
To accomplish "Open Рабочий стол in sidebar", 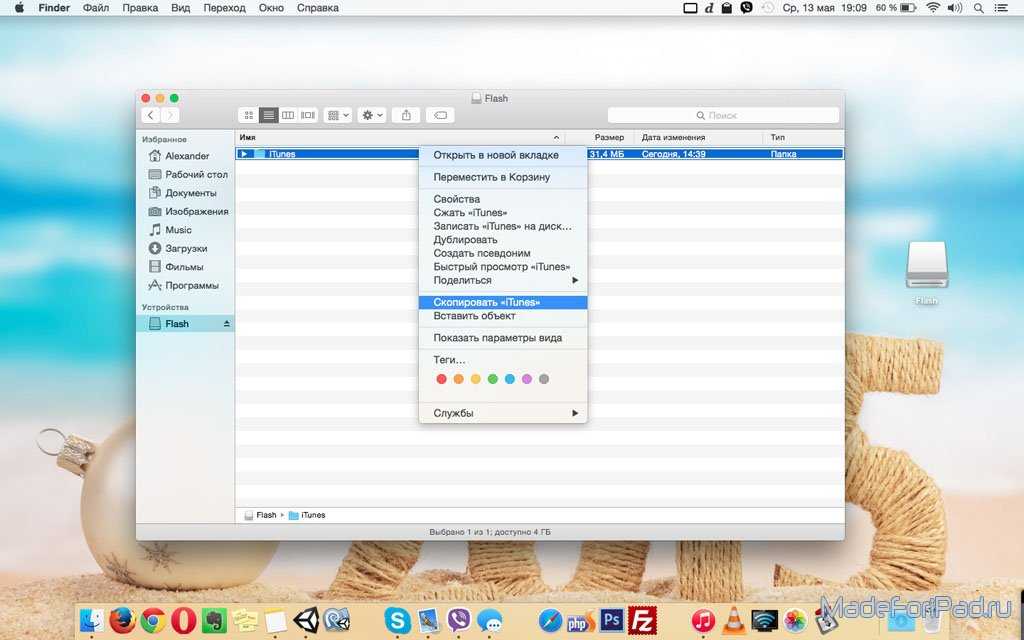I will point(188,174).
